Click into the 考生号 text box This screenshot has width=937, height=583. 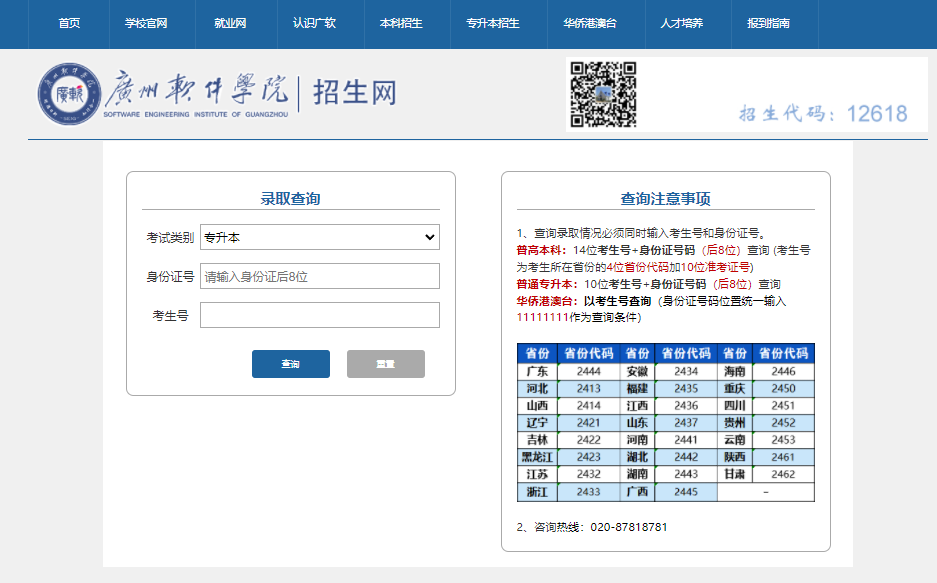319,315
